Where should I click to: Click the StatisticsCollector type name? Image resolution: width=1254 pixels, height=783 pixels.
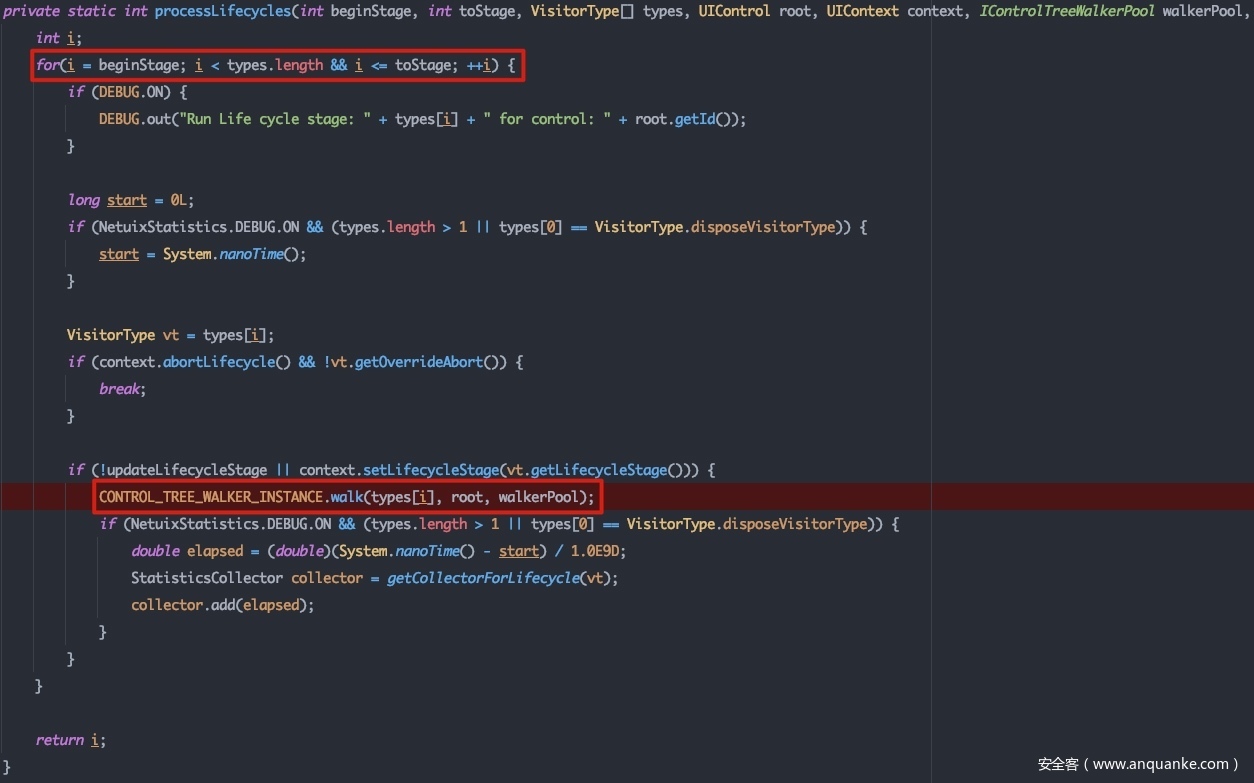pos(207,578)
